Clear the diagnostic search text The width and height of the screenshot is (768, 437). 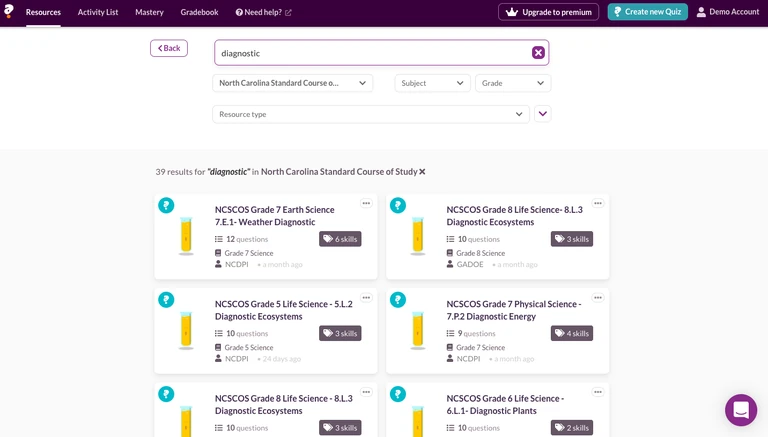click(x=538, y=53)
